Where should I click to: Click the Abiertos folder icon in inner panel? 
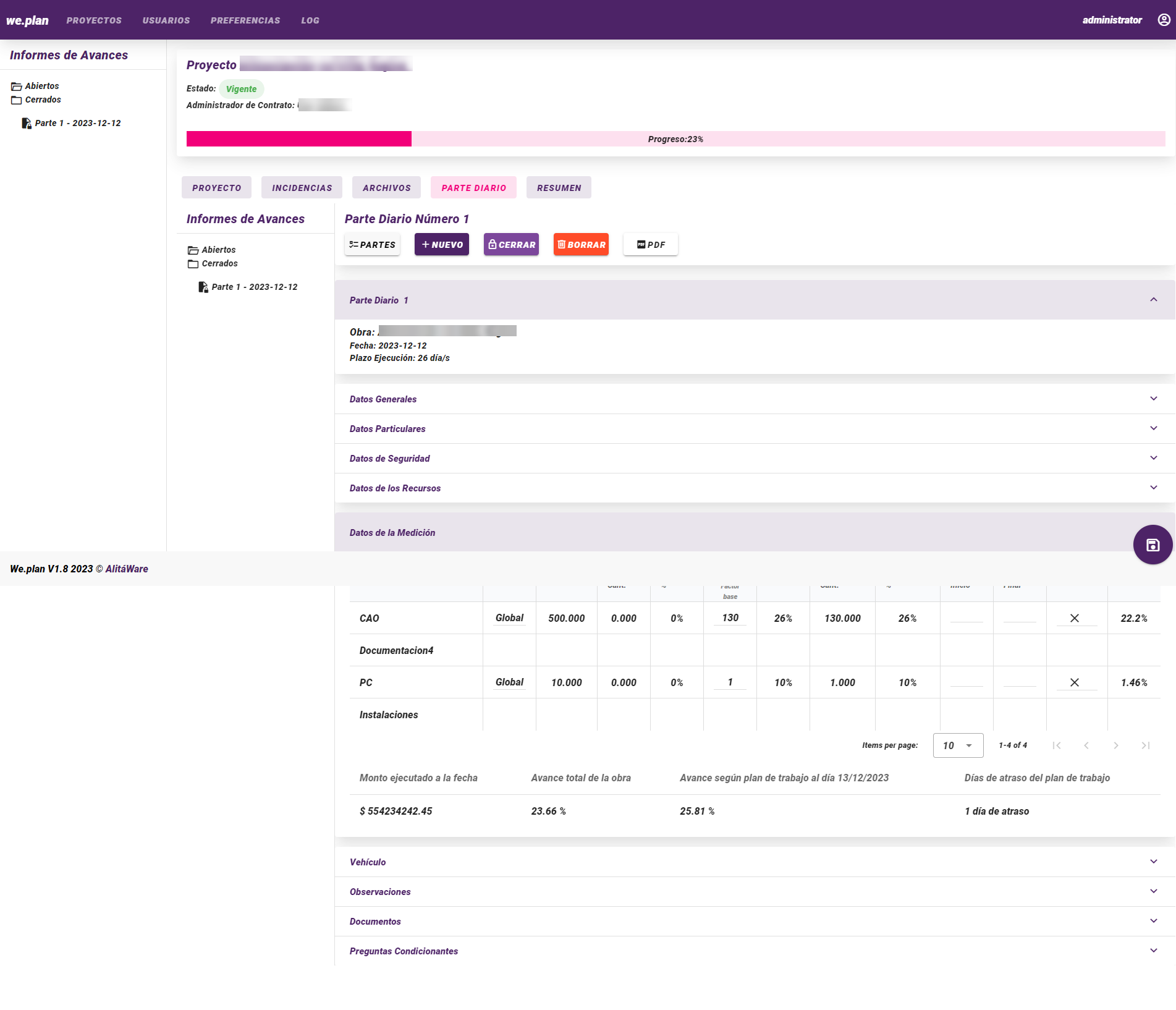[193, 250]
